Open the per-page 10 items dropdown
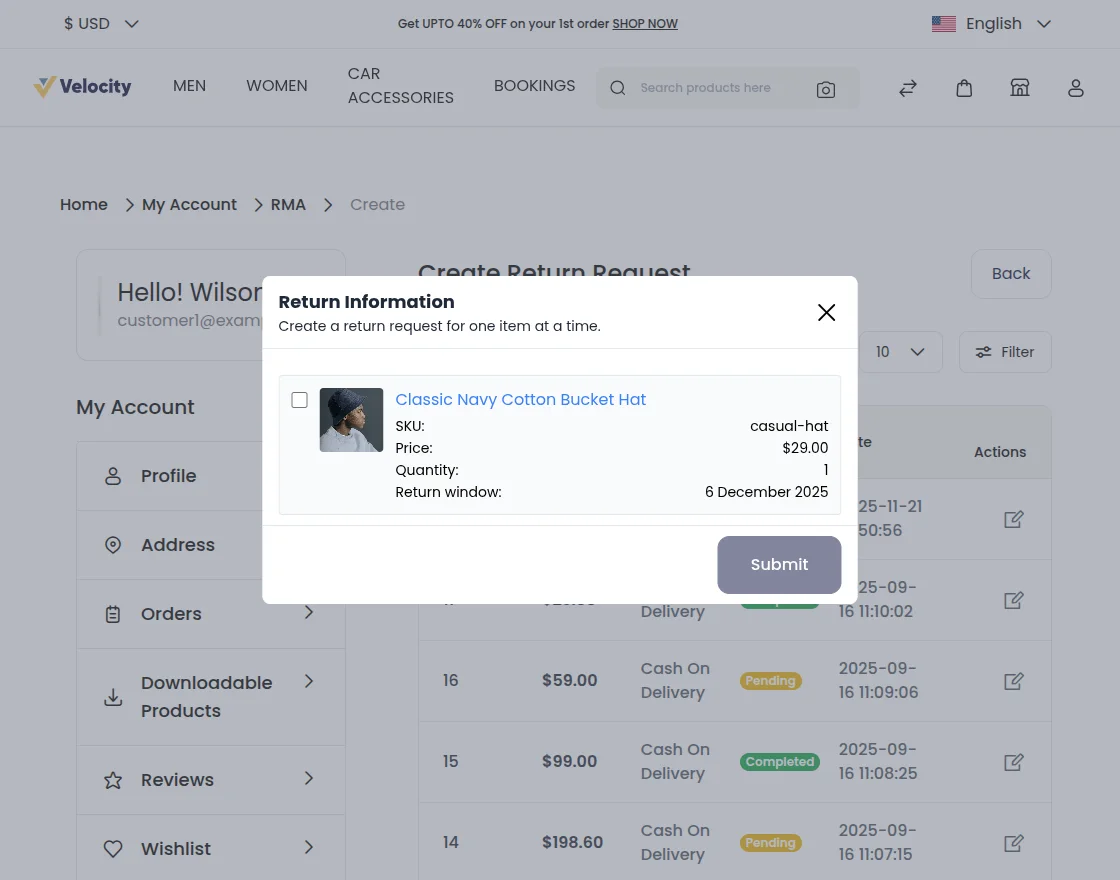Image resolution: width=1120 pixels, height=880 pixels. 900,352
